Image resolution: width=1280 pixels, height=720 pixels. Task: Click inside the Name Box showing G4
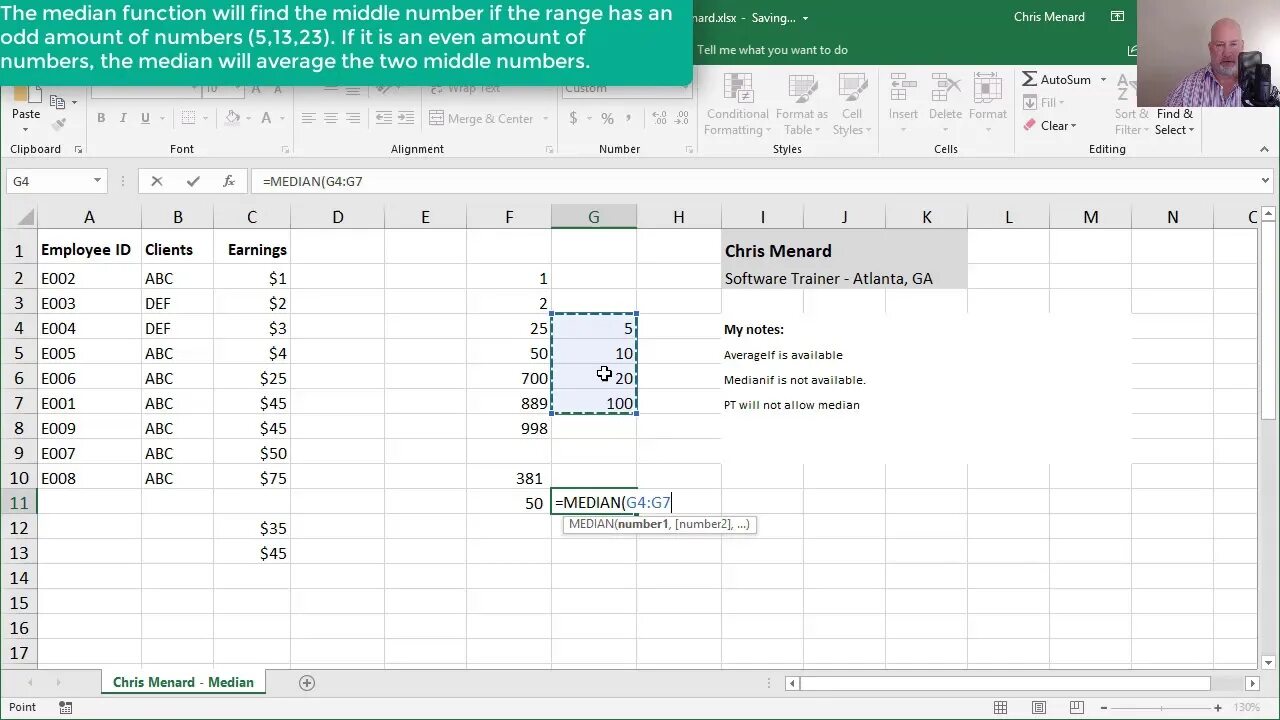pos(48,181)
